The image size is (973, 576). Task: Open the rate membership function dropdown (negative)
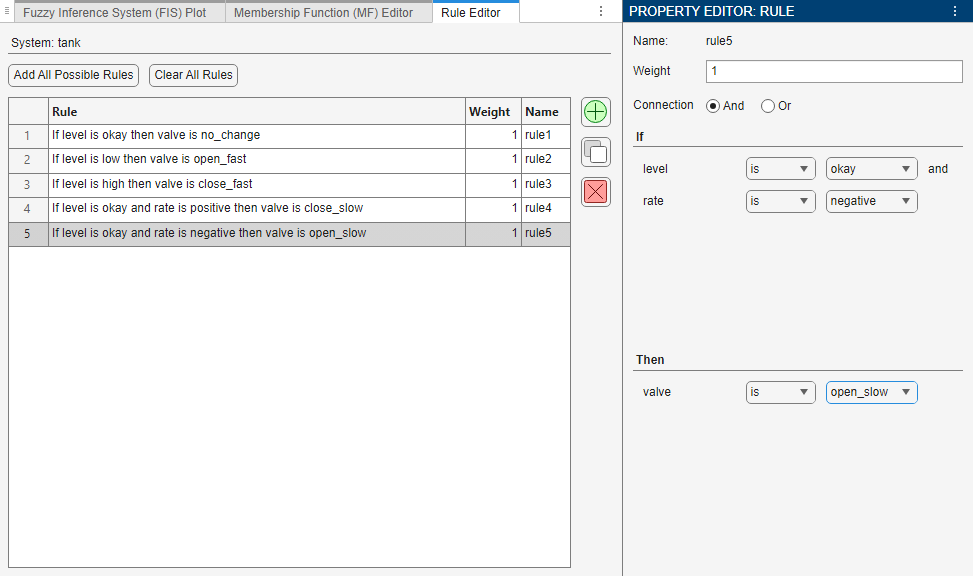click(x=871, y=201)
